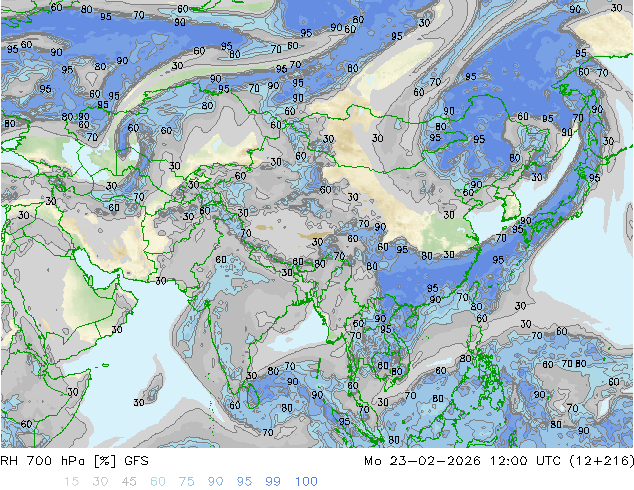Click the "RH 700 hPa [%] GFS" title

[74, 461]
